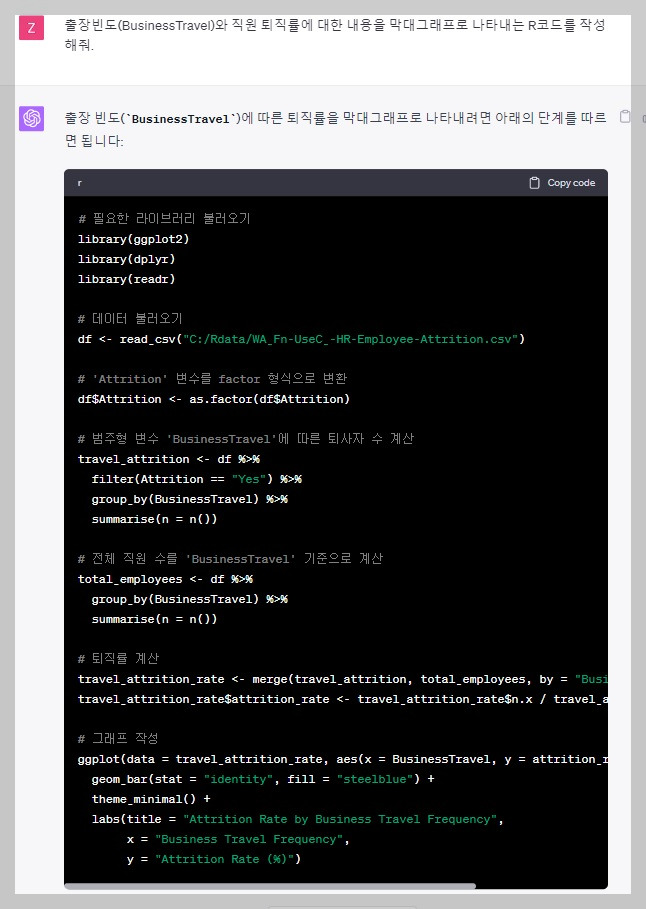Click the line 'df$Attrition <- as.factor(df$Attrition)'

coord(213,399)
